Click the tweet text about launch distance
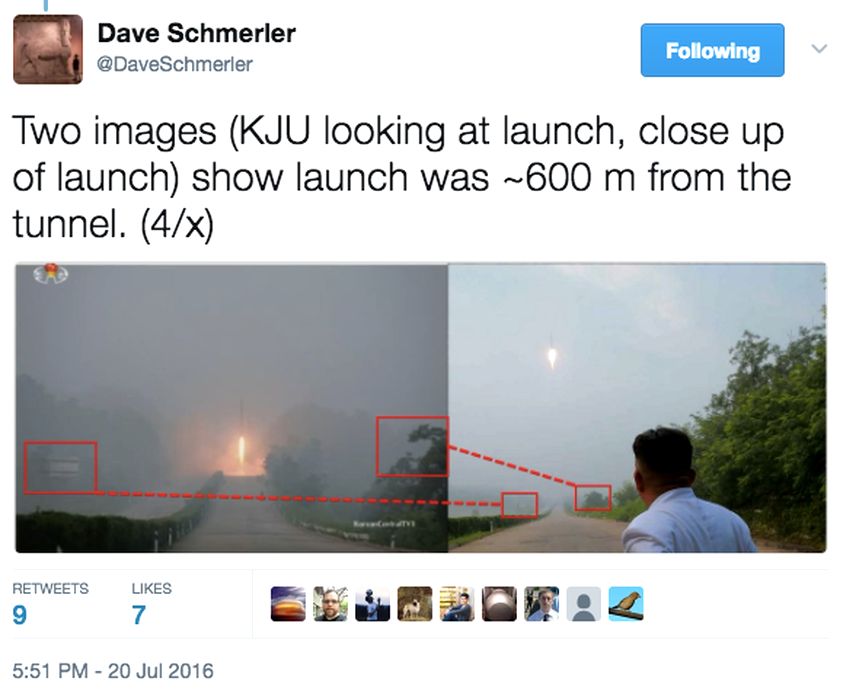The image size is (859, 700). (x=402, y=177)
